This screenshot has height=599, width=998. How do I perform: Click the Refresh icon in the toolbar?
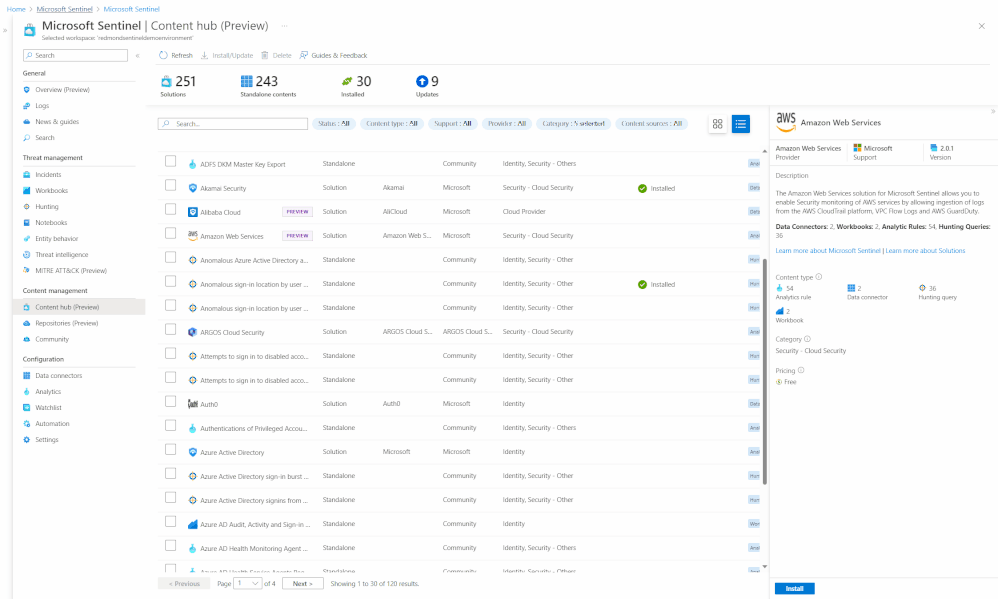(x=164, y=55)
